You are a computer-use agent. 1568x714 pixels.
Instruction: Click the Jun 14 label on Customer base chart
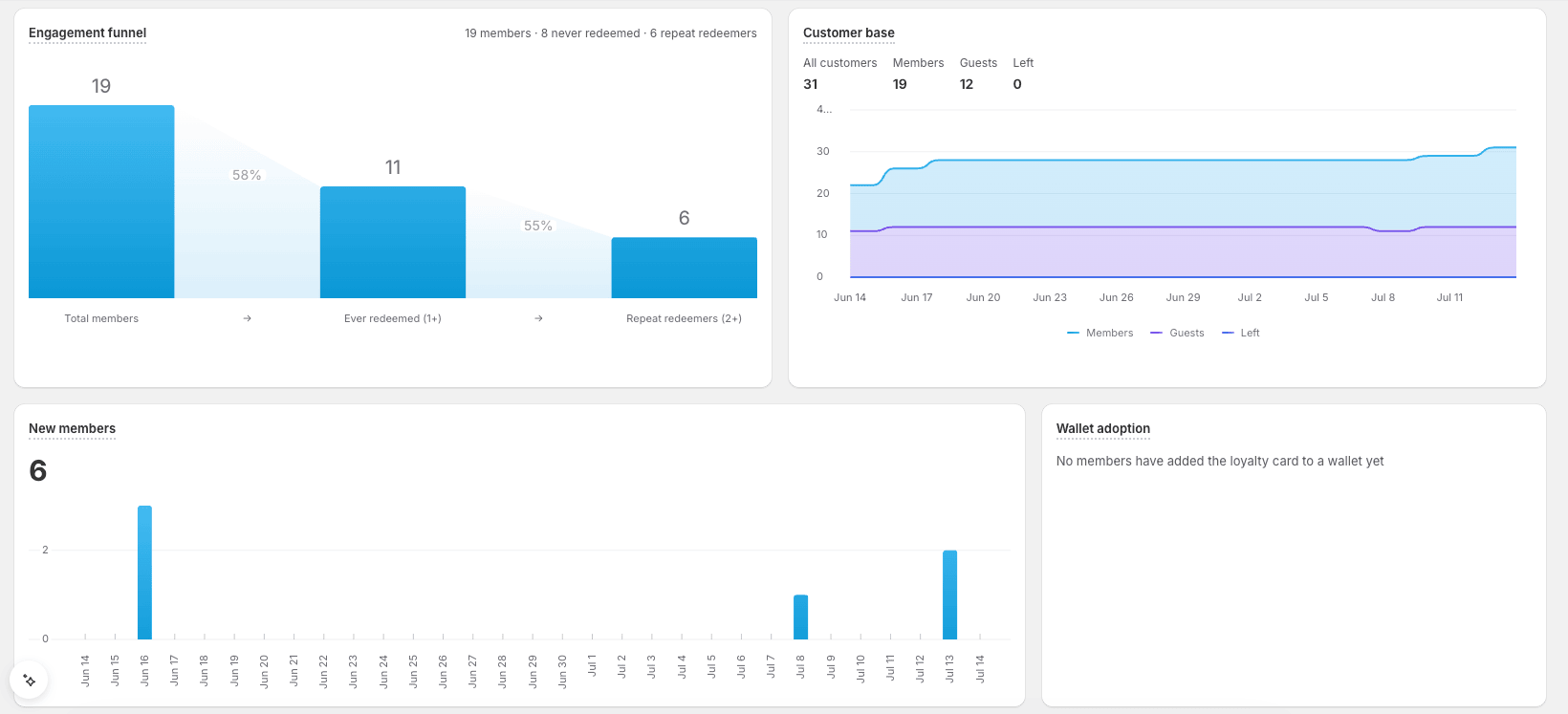[850, 297]
